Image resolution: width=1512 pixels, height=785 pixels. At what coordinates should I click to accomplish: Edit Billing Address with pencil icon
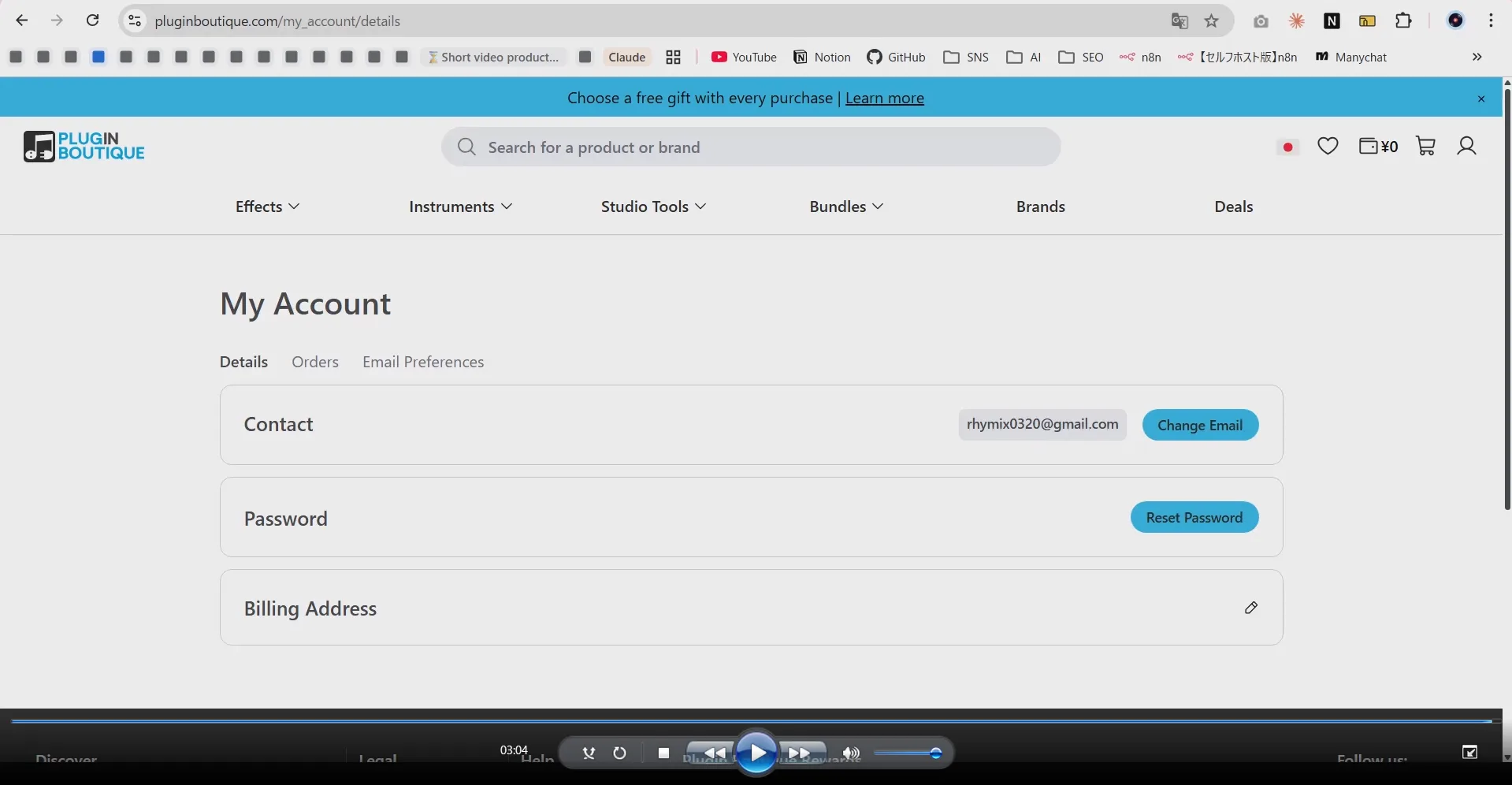click(x=1250, y=608)
